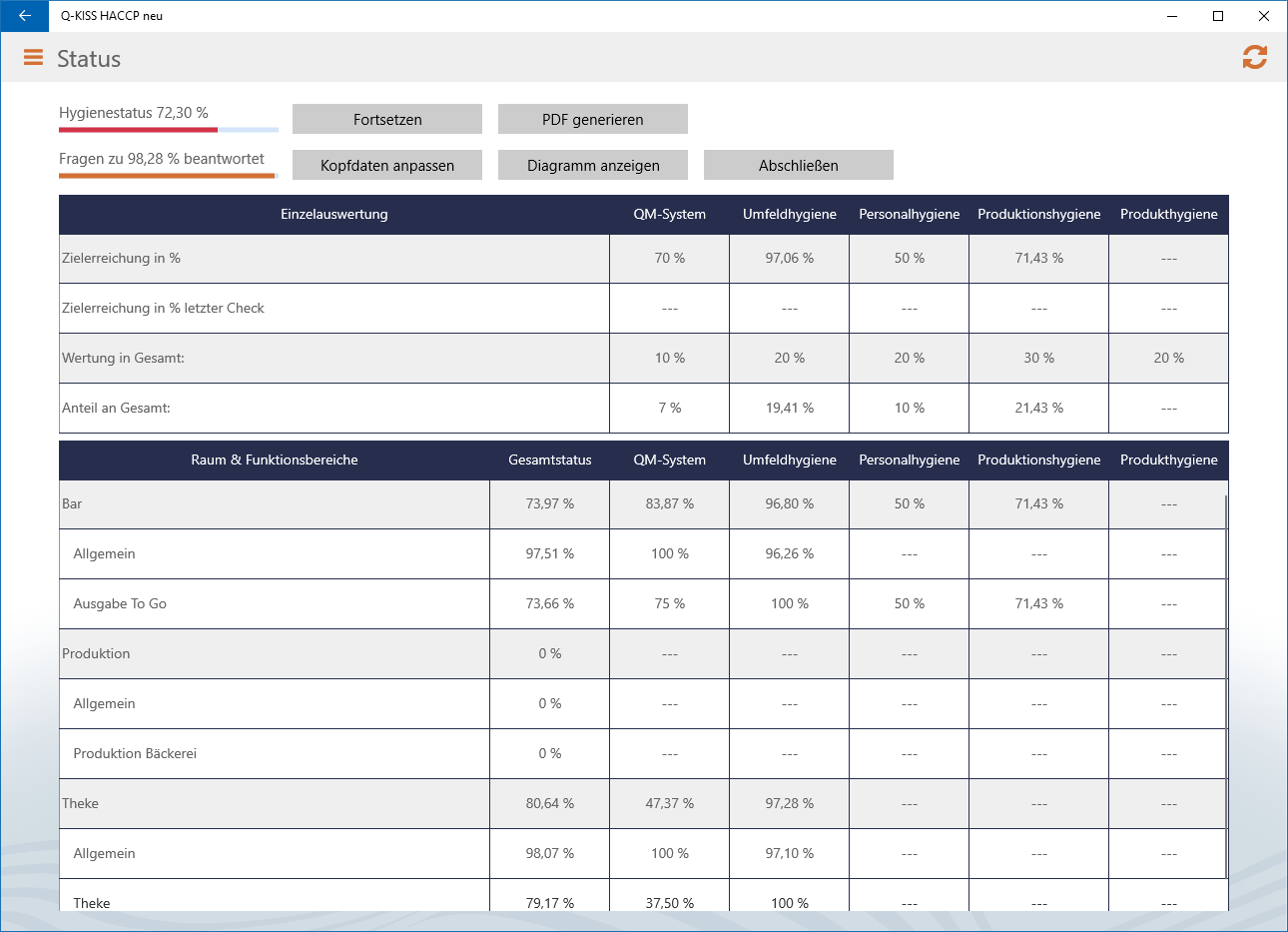
Task: Refresh the status with the orange sync icon
Action: (x=1255, y=58)
